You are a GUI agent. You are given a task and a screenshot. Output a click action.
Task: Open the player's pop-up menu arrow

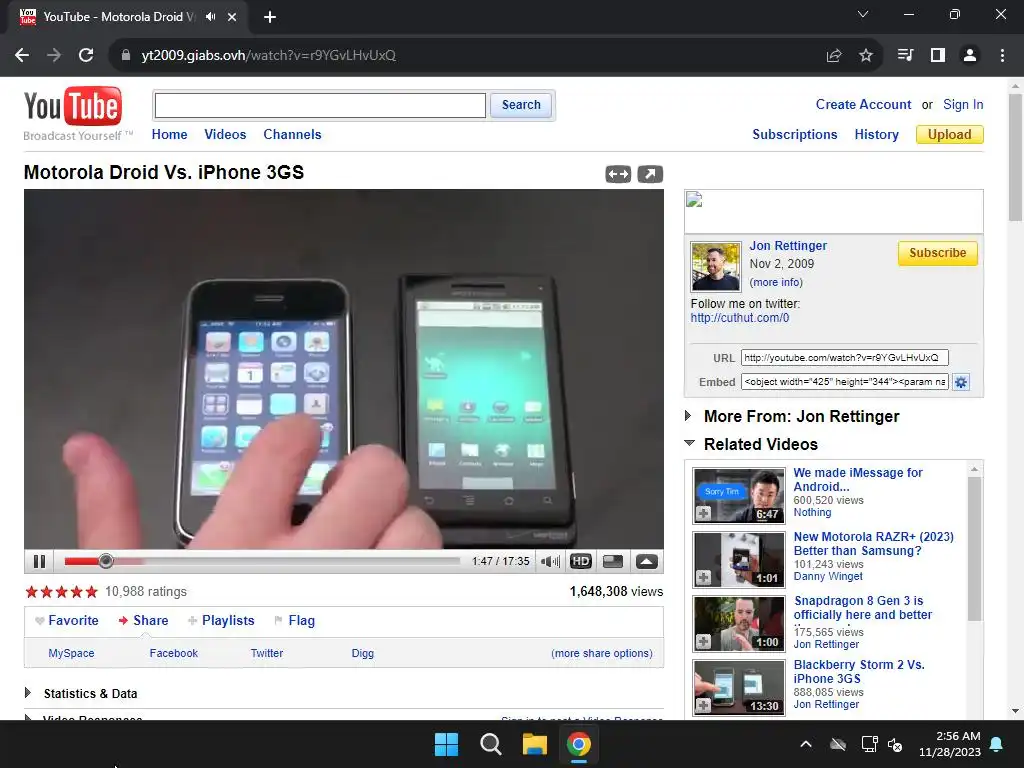[x=647, y=562]
